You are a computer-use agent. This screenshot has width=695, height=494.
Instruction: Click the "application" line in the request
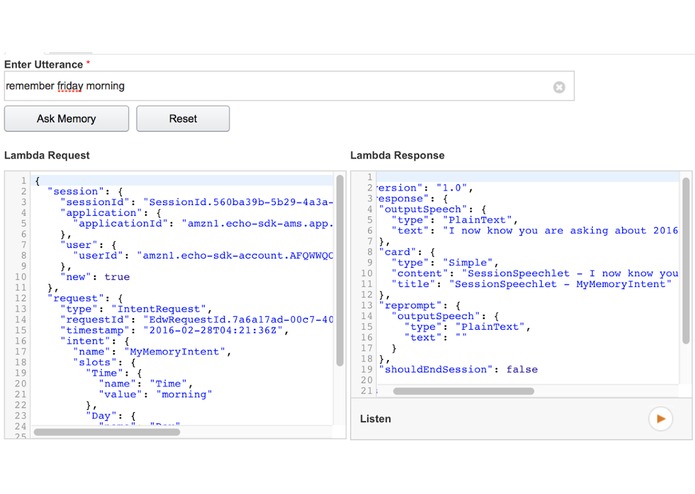coord(111,213)
